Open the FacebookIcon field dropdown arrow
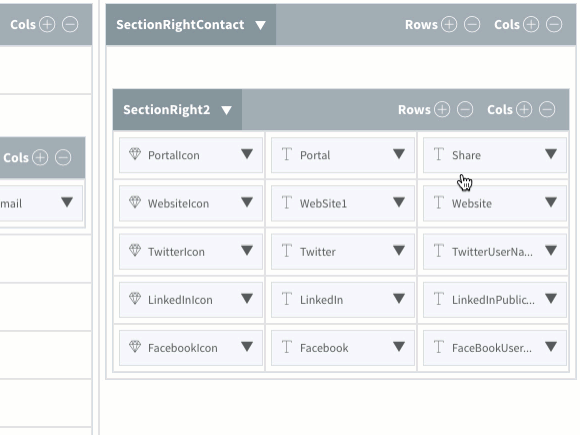The height and width of the screenshot is (435, 580). [x=247, y=347]
